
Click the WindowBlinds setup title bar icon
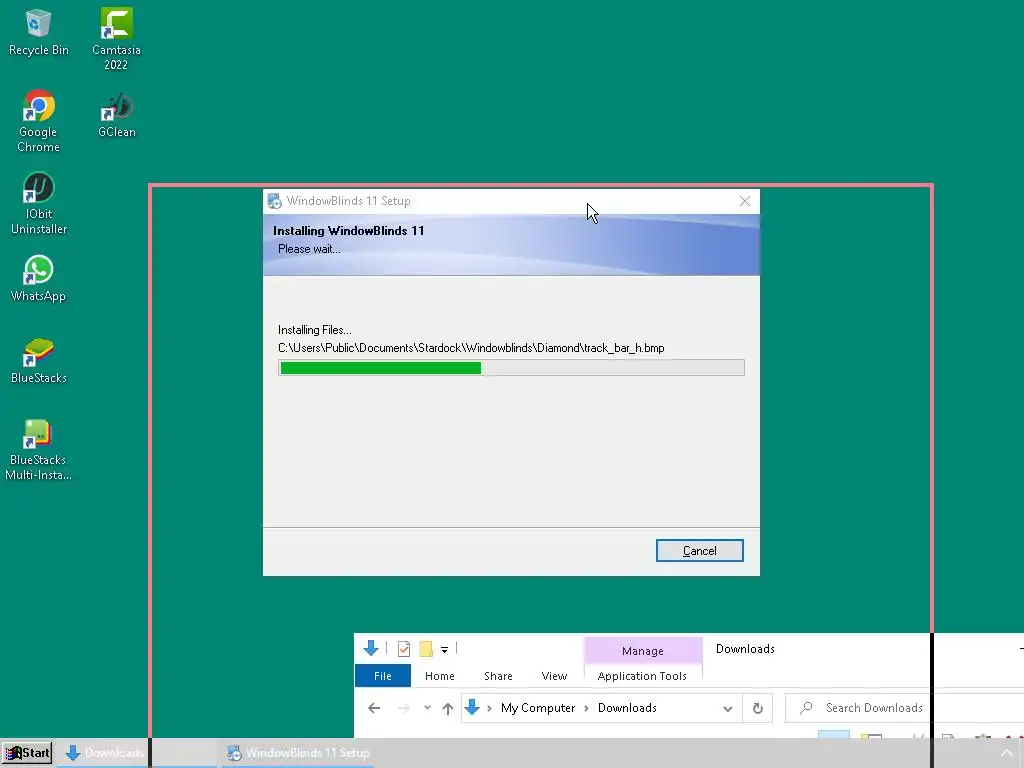coord(274,201)
